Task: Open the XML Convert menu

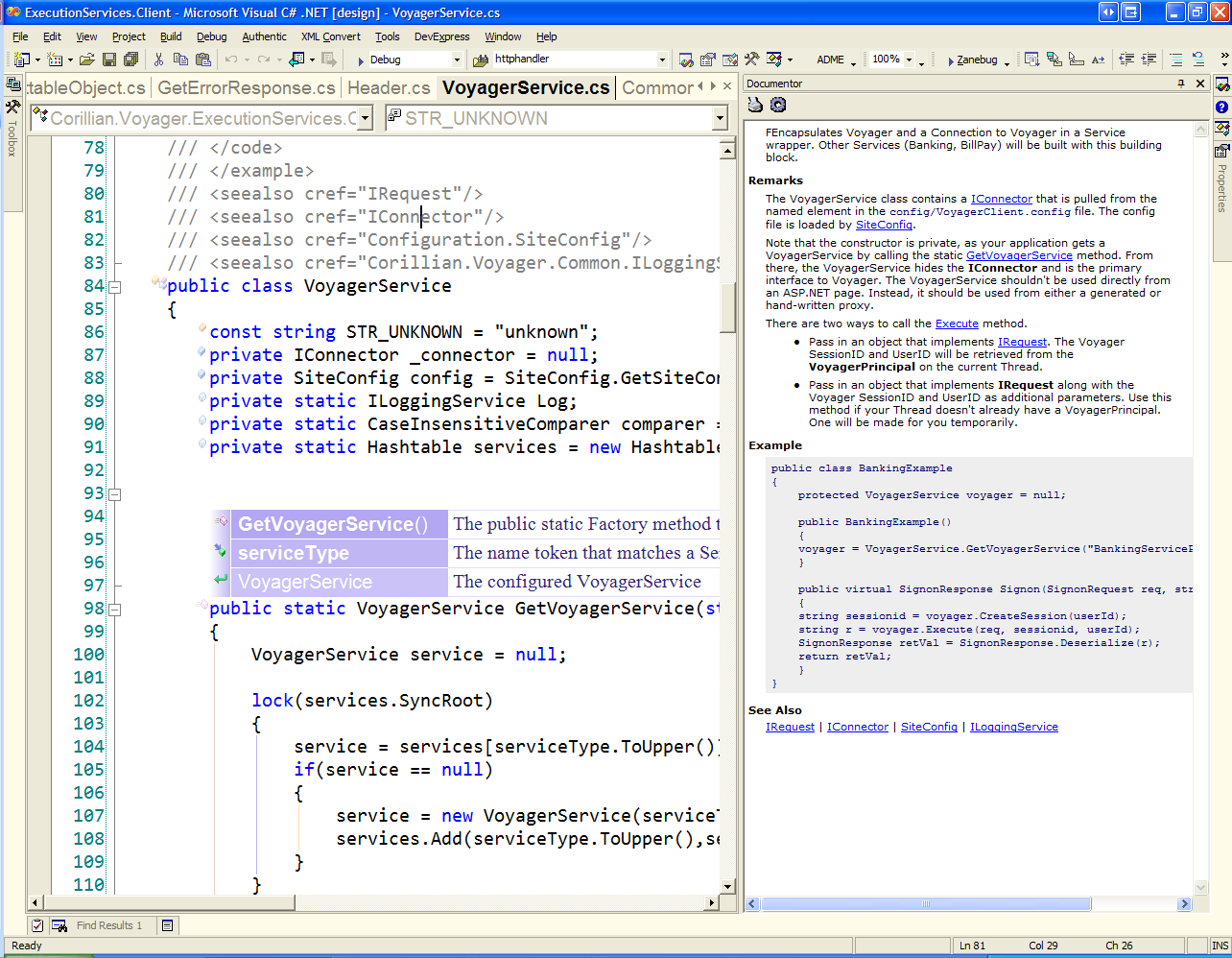Action: (330, 36)
